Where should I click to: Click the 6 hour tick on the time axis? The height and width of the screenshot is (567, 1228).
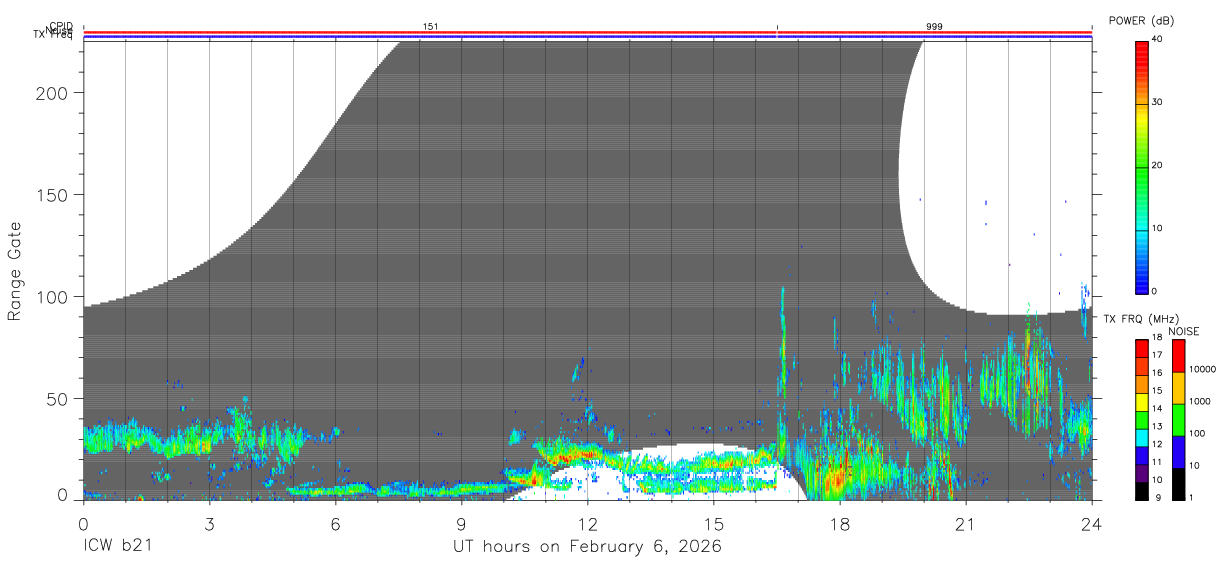[335, 524]
